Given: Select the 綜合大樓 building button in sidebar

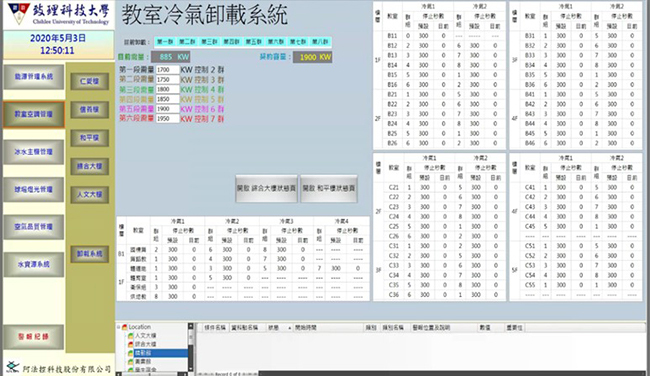Looking at the screenshot, I should pos(90,166).
